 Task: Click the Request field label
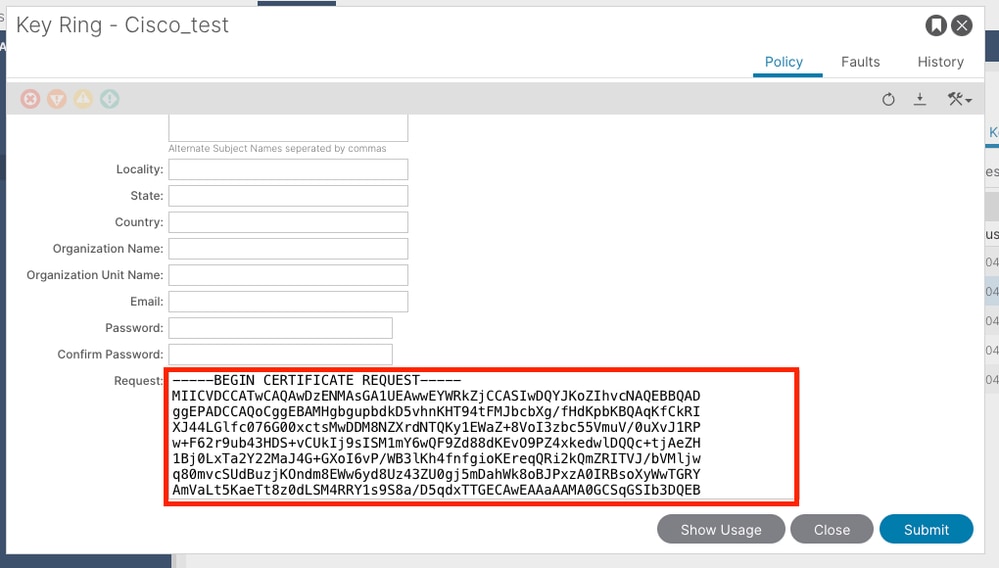pyautogui.click(x=138, y=381)
